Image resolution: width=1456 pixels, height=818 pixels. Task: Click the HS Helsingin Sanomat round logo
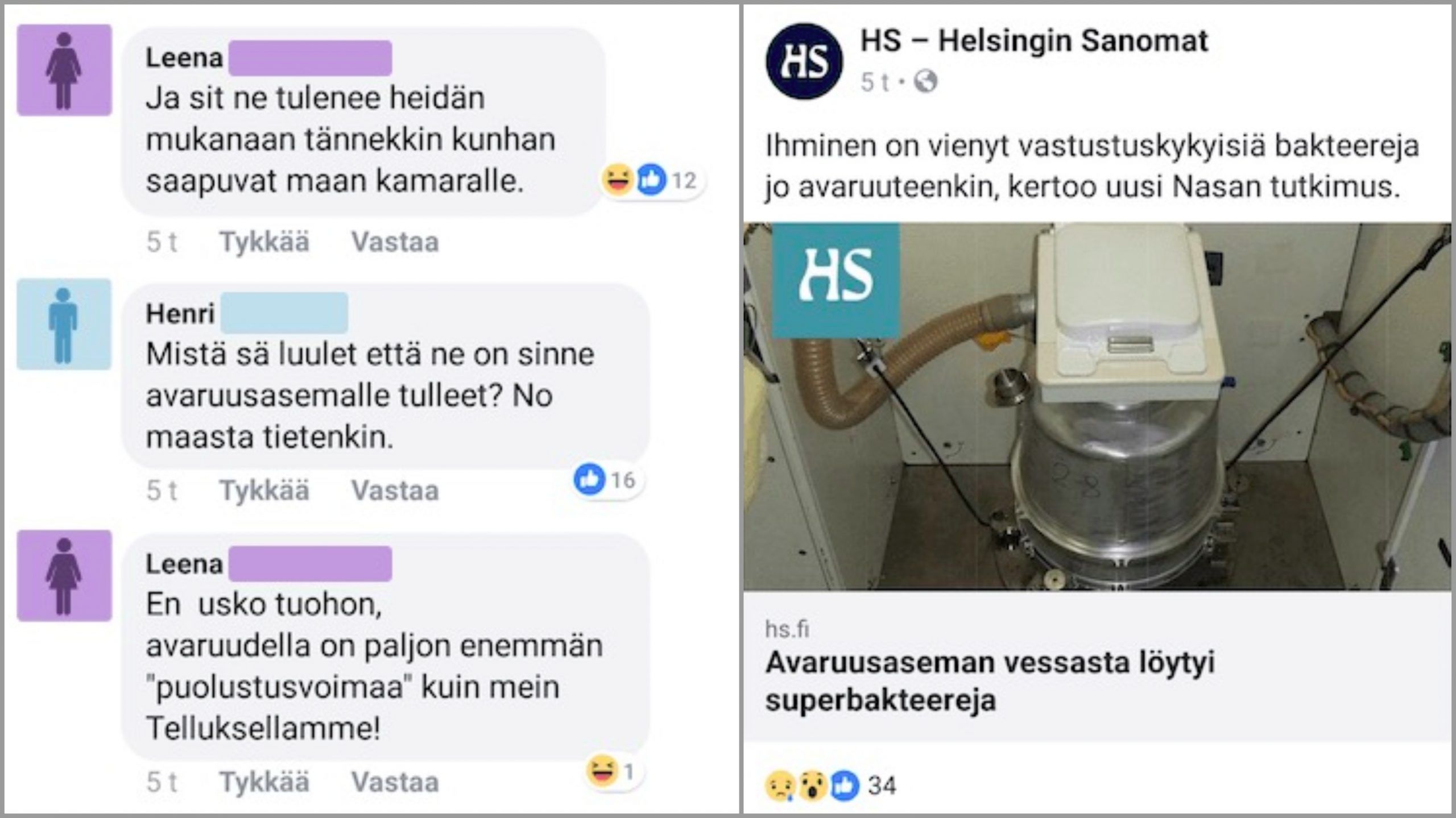(x=804, y=61)
